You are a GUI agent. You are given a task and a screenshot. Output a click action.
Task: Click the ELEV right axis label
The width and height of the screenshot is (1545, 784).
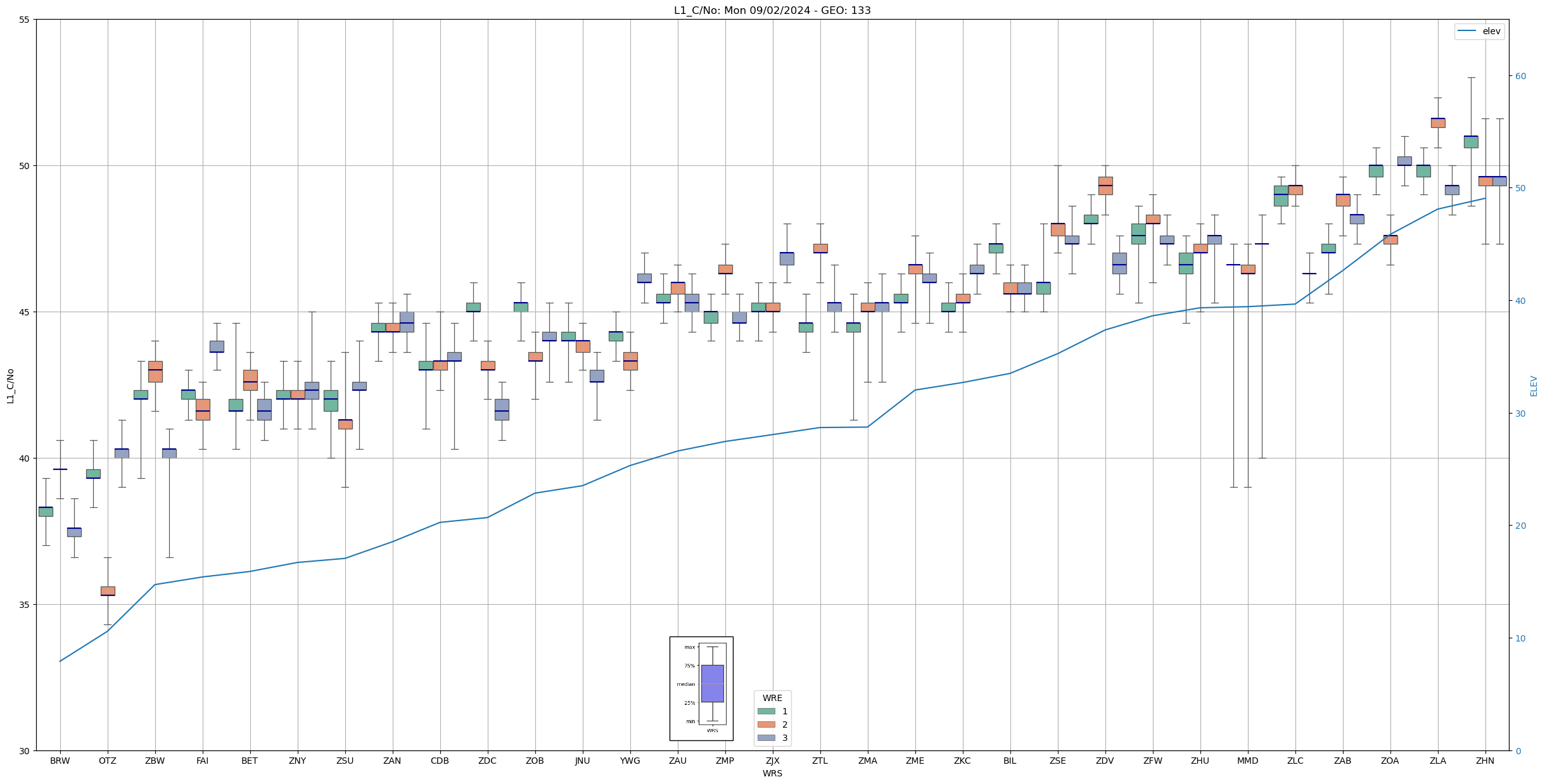(x=1534, y=385)
